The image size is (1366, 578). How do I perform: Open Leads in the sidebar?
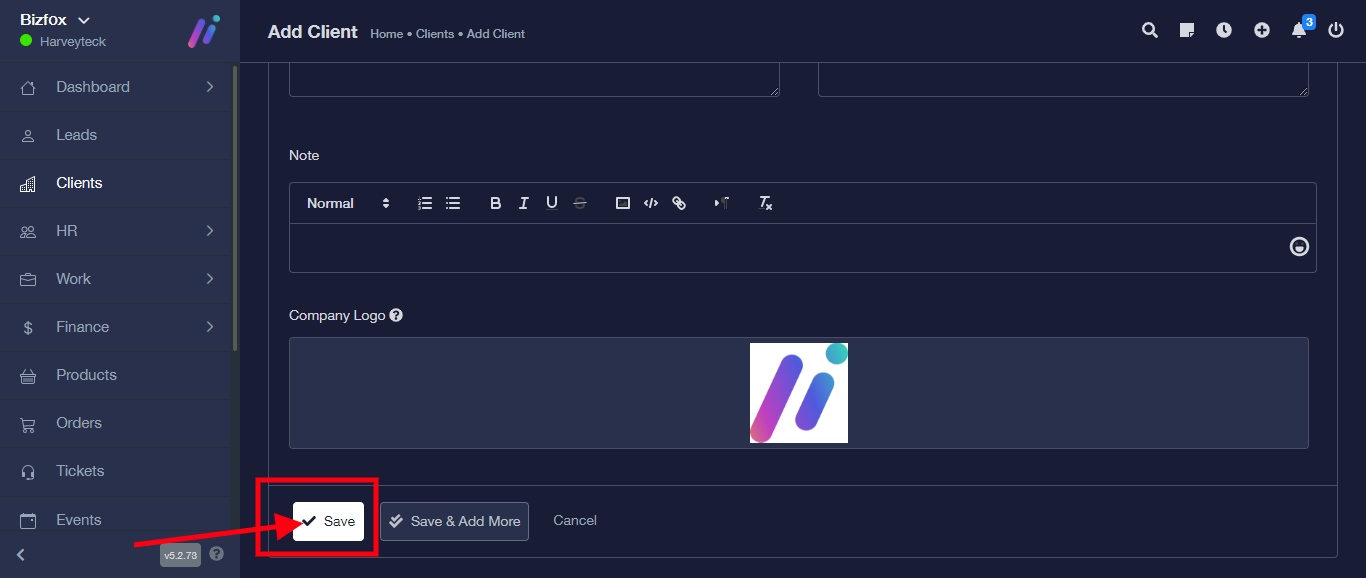click(x=76, y=135)
